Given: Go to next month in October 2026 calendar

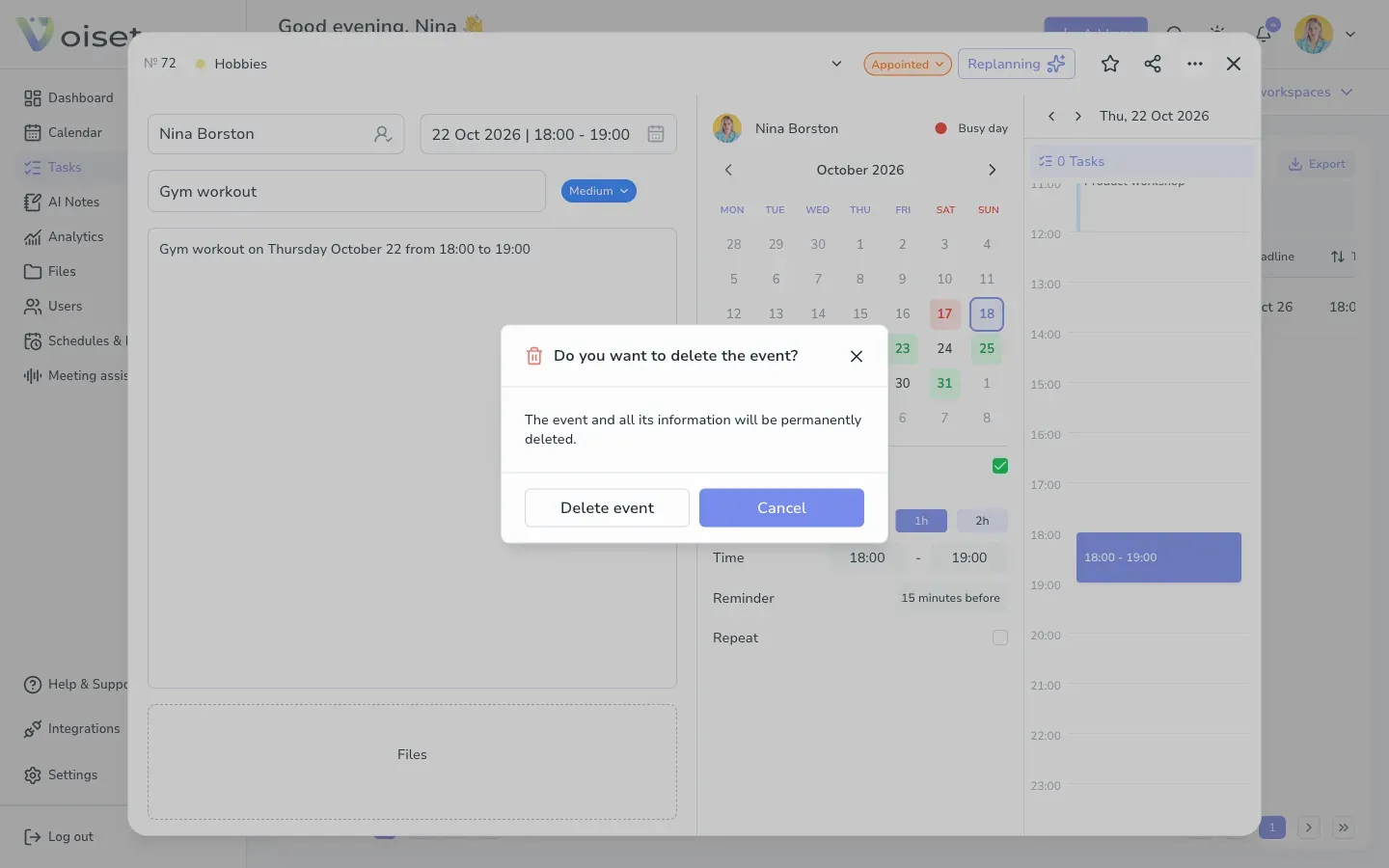Looking at the screenshot, I should click(992, 170).
